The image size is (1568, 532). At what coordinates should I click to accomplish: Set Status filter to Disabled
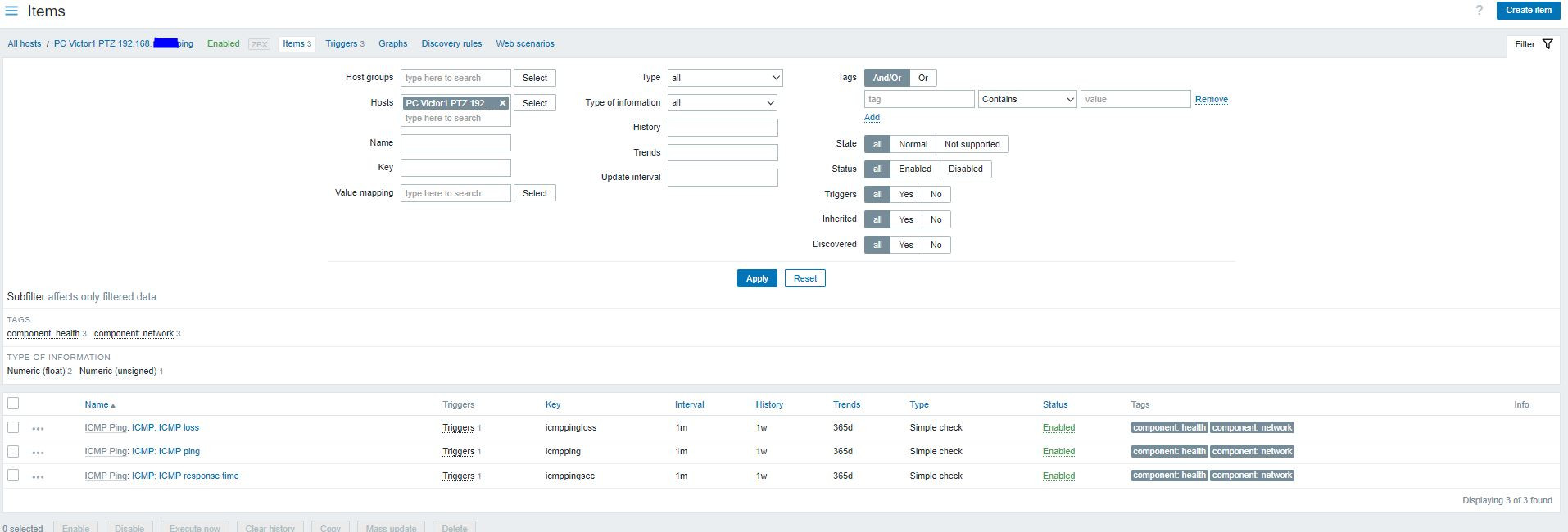point(965,169)
